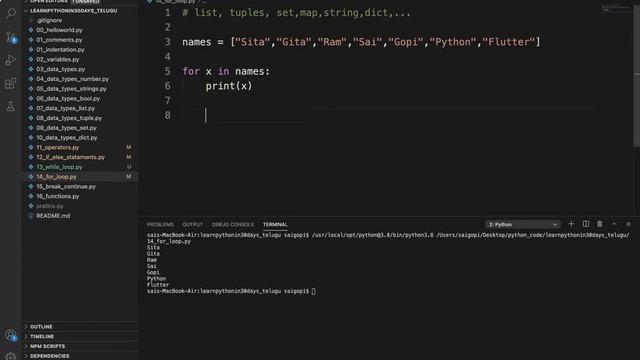Click the info icon beside README.md
The width and height of the screenshot is (640, 360).
pos(31,216)
